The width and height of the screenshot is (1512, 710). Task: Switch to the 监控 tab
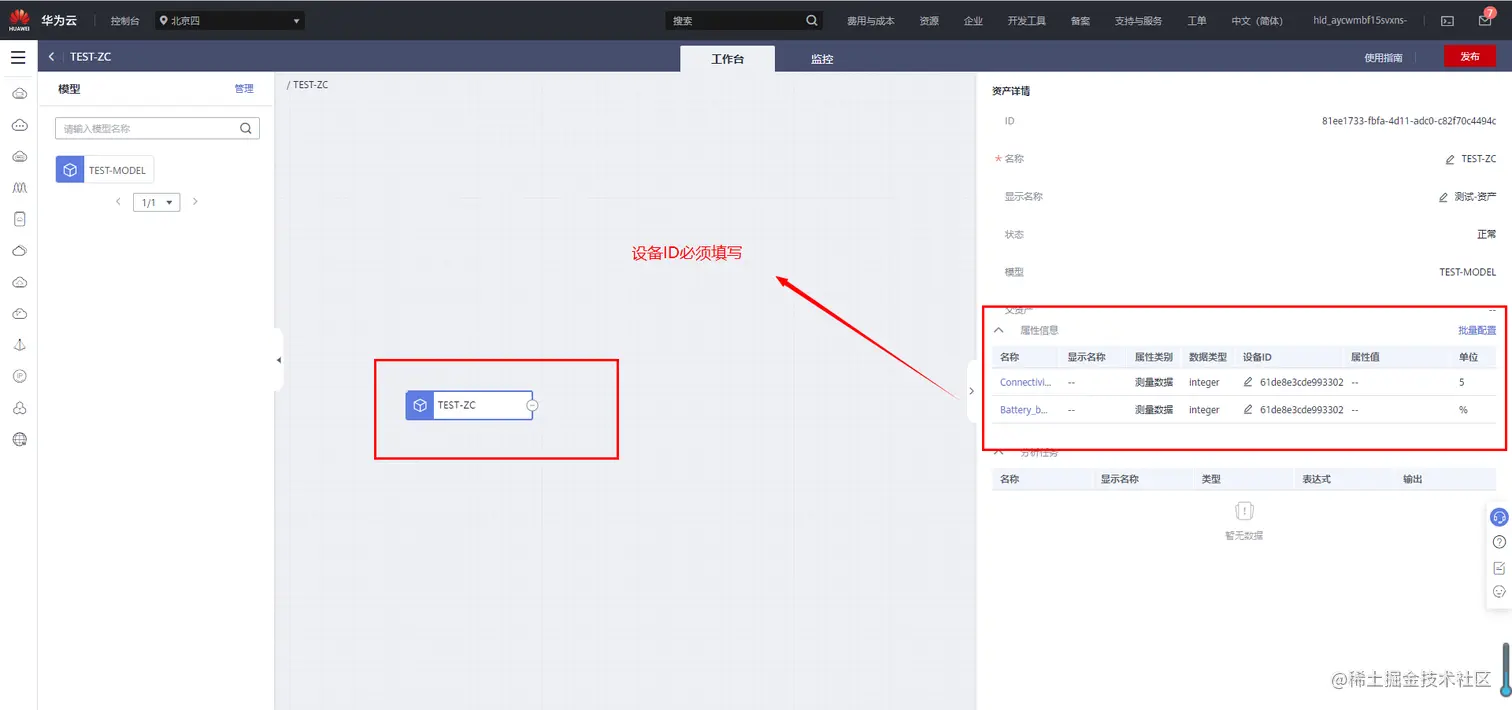pos(822,59)
